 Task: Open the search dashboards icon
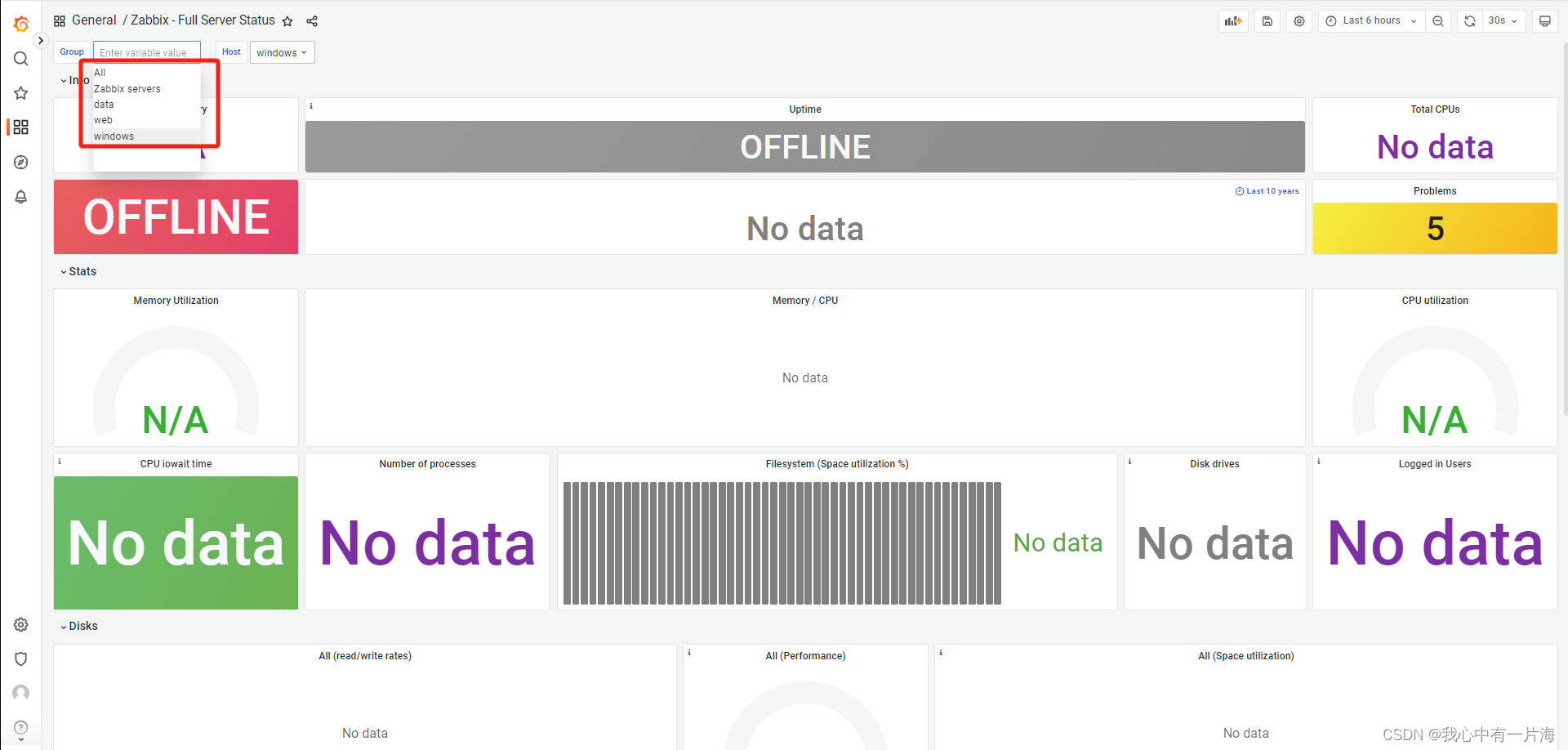pyautogui.click(x=21, y=59)
